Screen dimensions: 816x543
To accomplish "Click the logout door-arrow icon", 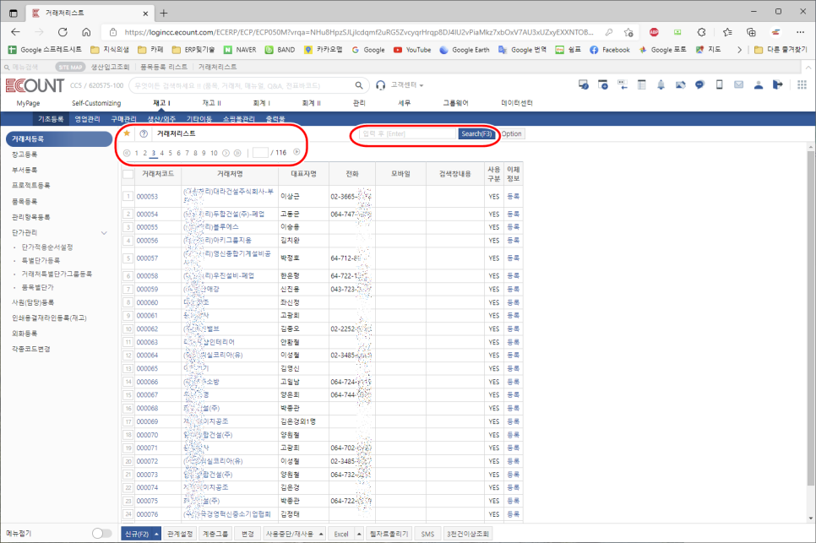I will (x=777, y=84).
